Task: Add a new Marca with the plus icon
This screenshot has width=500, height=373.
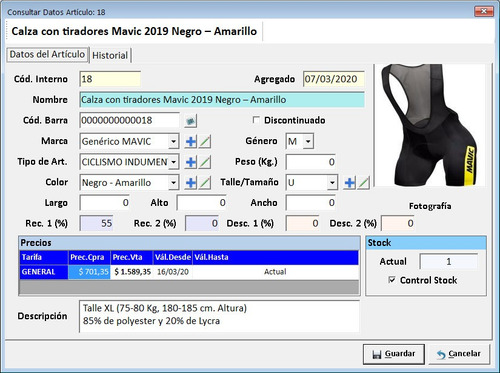Action: (191, 142)
